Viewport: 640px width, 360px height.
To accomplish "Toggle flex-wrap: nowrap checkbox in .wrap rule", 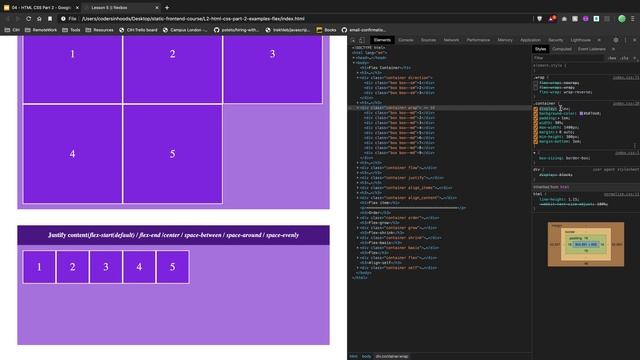I will tap(536, 83).
